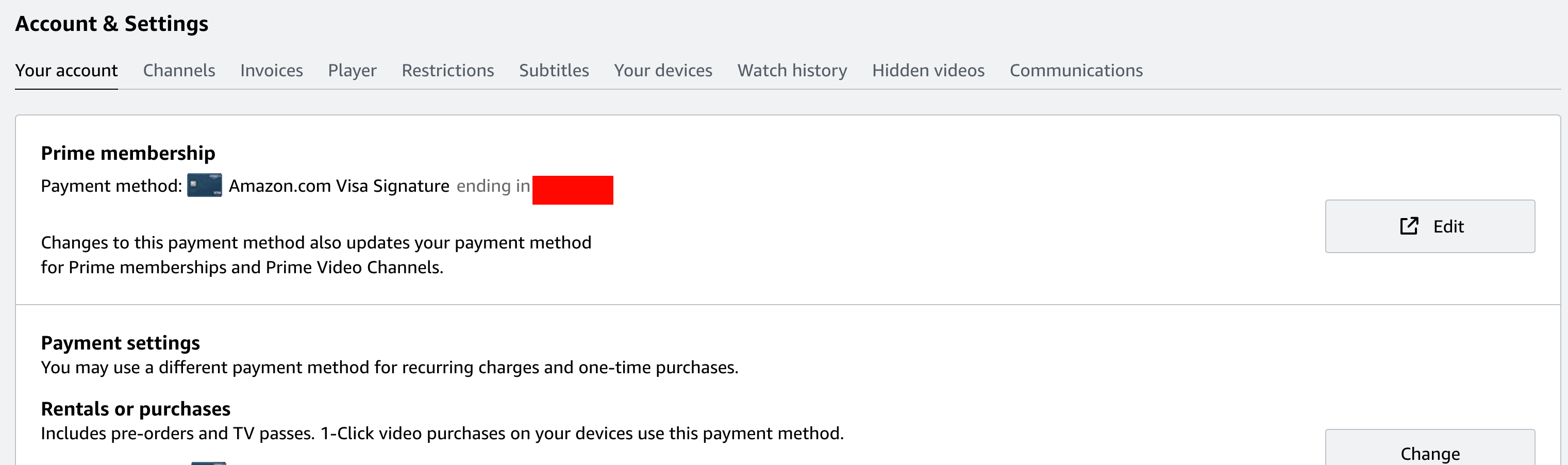View the Subtitles tab

(x=553, y=70)
